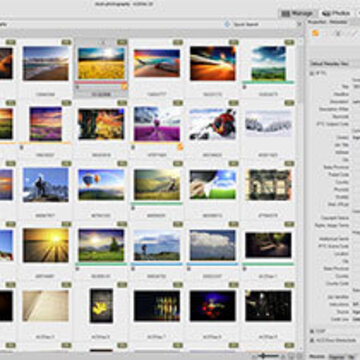Viewport: 360px width, 360px height.
Task: Select the orange light trails thumbnail
Action: (x=213, y=63)
